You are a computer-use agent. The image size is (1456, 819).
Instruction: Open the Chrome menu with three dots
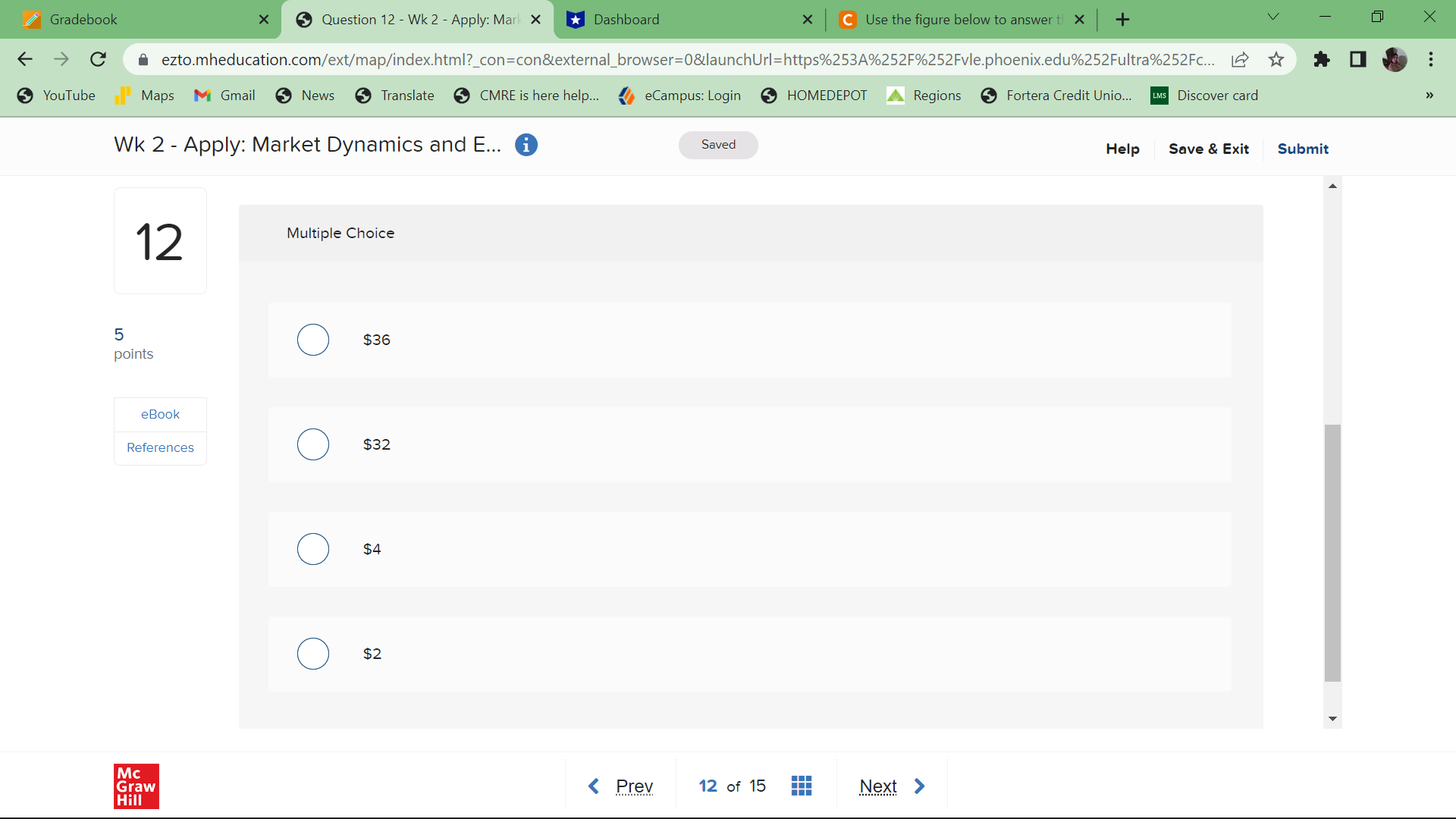[1432, 59]
